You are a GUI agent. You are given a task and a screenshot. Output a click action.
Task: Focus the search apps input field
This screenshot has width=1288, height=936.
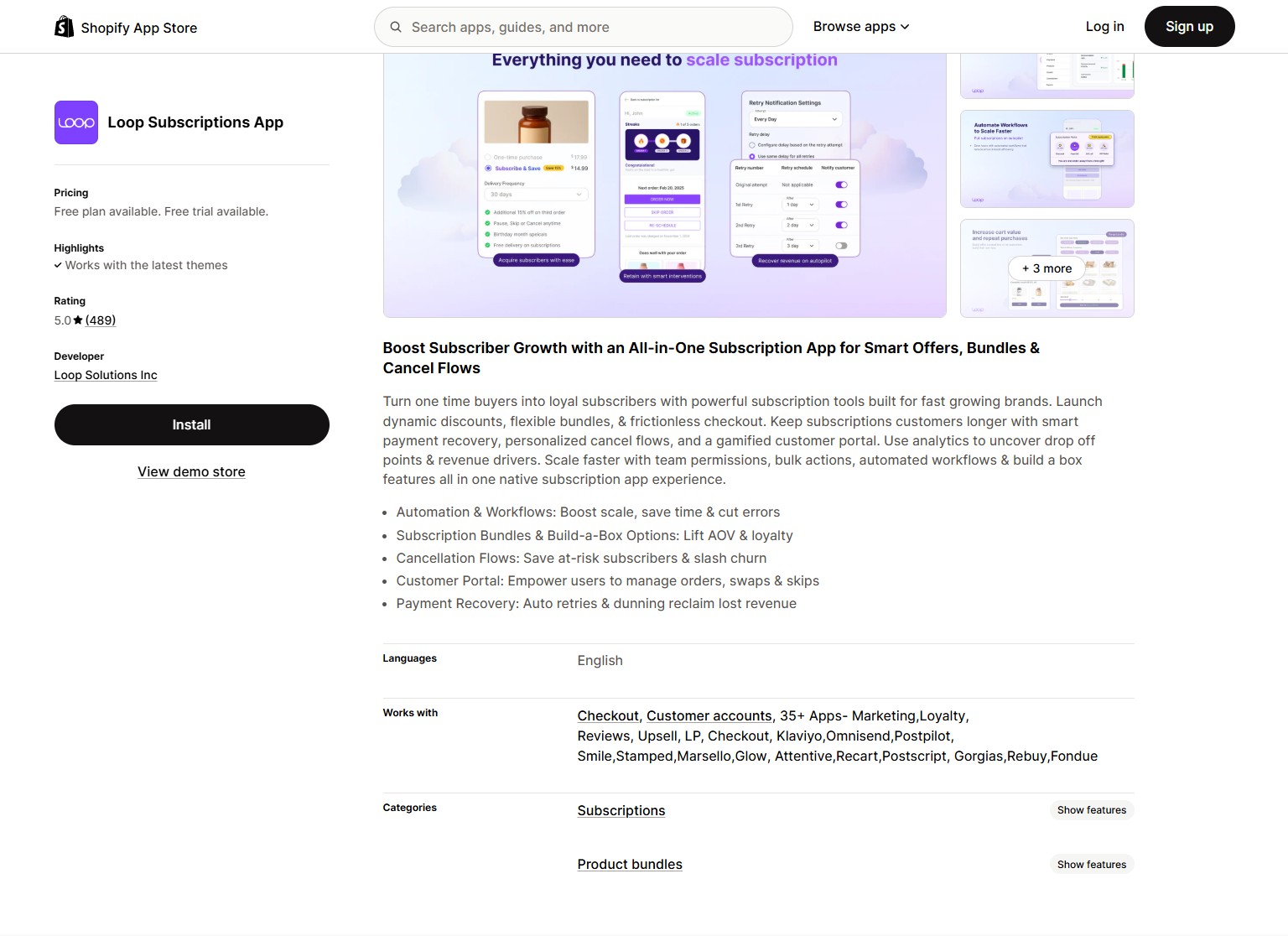tap(594, 27)
